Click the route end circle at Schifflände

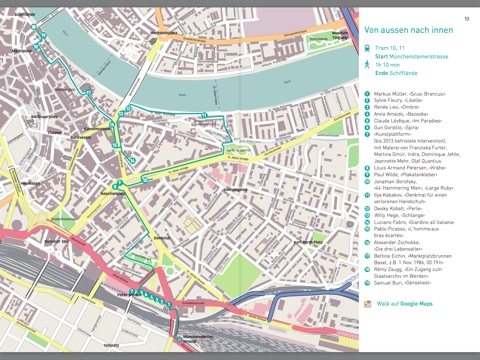[x=33, y=27]
